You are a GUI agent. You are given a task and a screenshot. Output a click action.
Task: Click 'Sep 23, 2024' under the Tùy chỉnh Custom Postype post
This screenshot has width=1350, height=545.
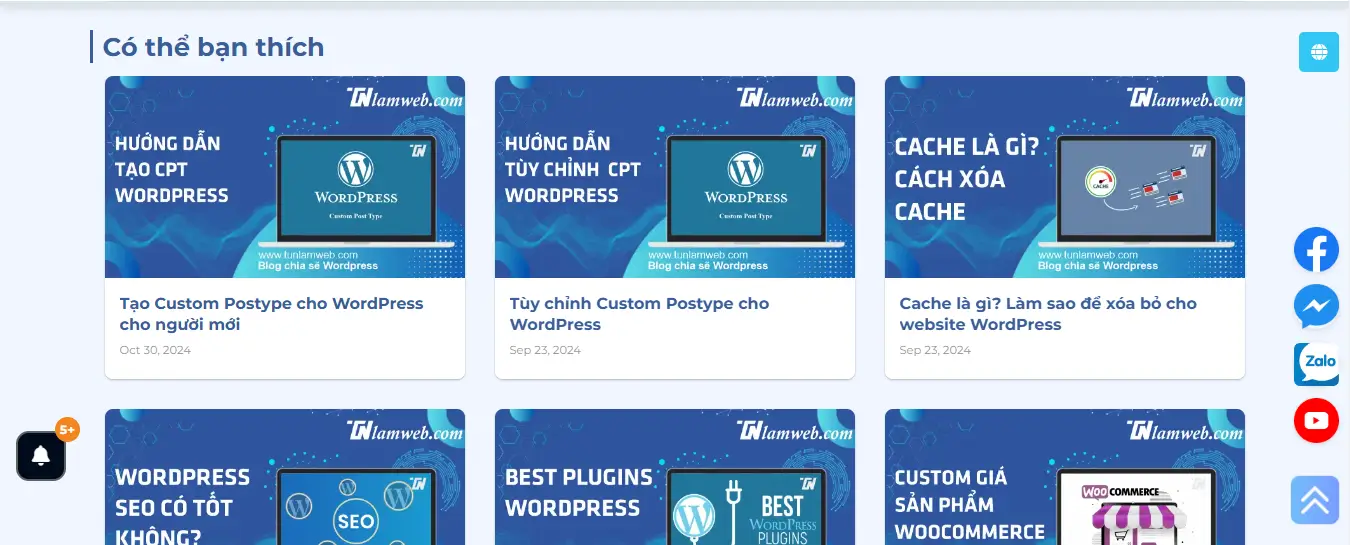(x=545, y=350)
